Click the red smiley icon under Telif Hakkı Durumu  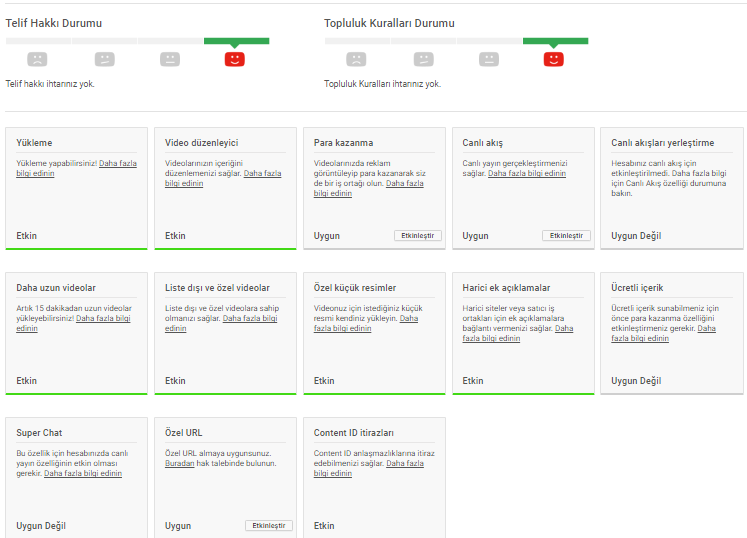coord(234,59)
